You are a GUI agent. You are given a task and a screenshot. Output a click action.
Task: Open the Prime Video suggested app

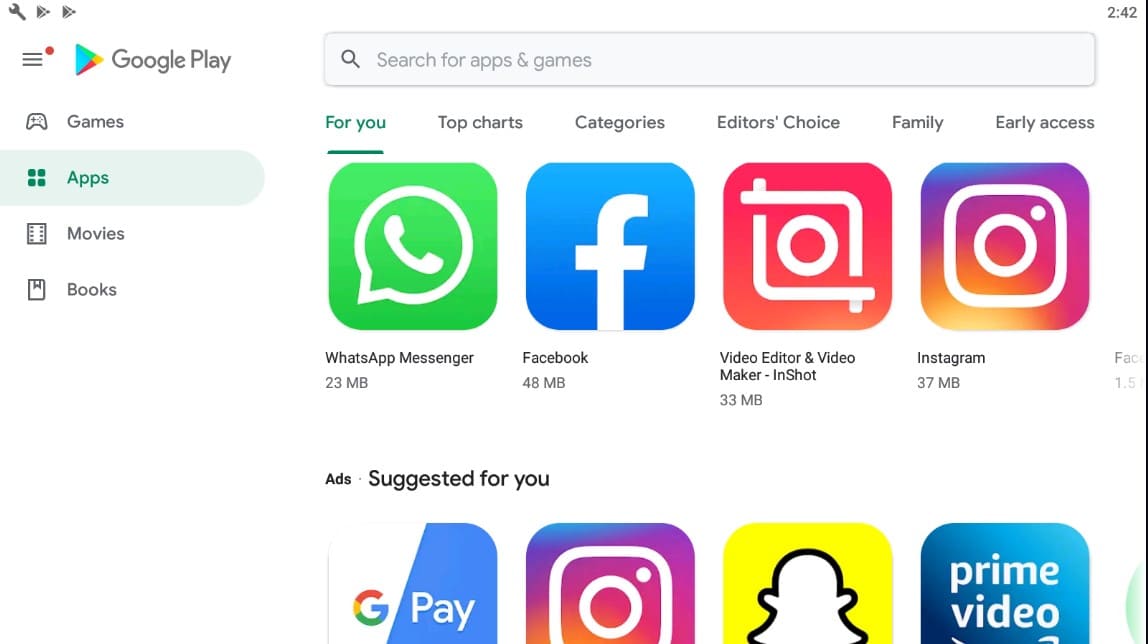pyautogui.click(x=1004, y=583)
